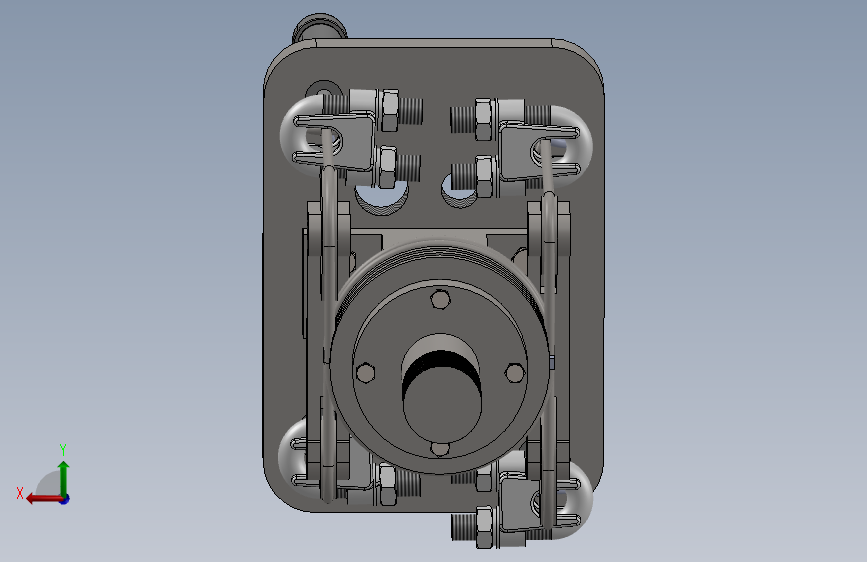Select the right hex bolt on the round flange
This screenshot has width=867, height=562.
pyautogui.click(x=515, y=372)
